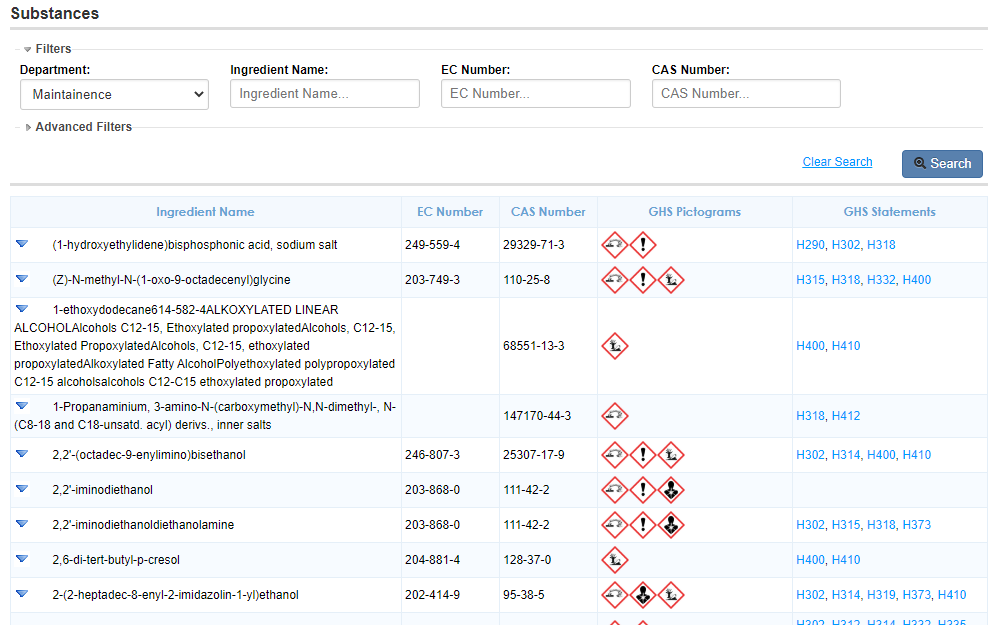Focus the Ingredient Name input field
The height and width of the screenshot is (625, 1000).
click(x=325, y=94)
